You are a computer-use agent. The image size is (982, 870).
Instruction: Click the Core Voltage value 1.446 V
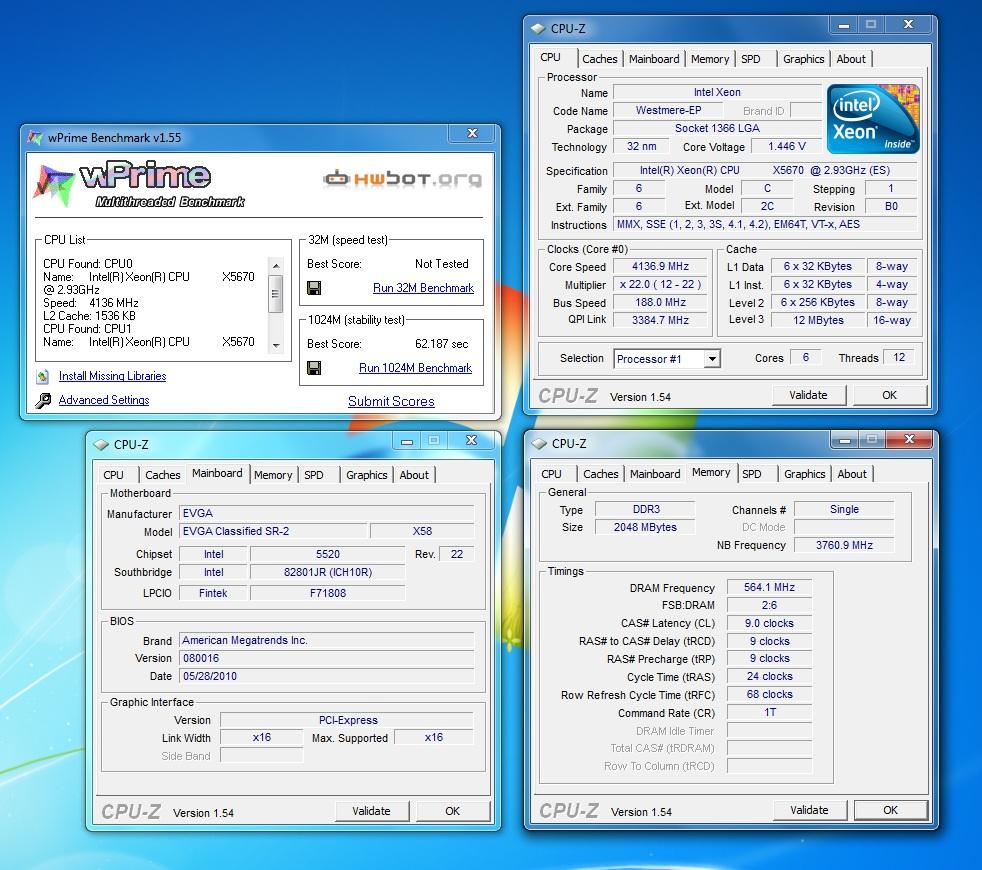point(787,147)
